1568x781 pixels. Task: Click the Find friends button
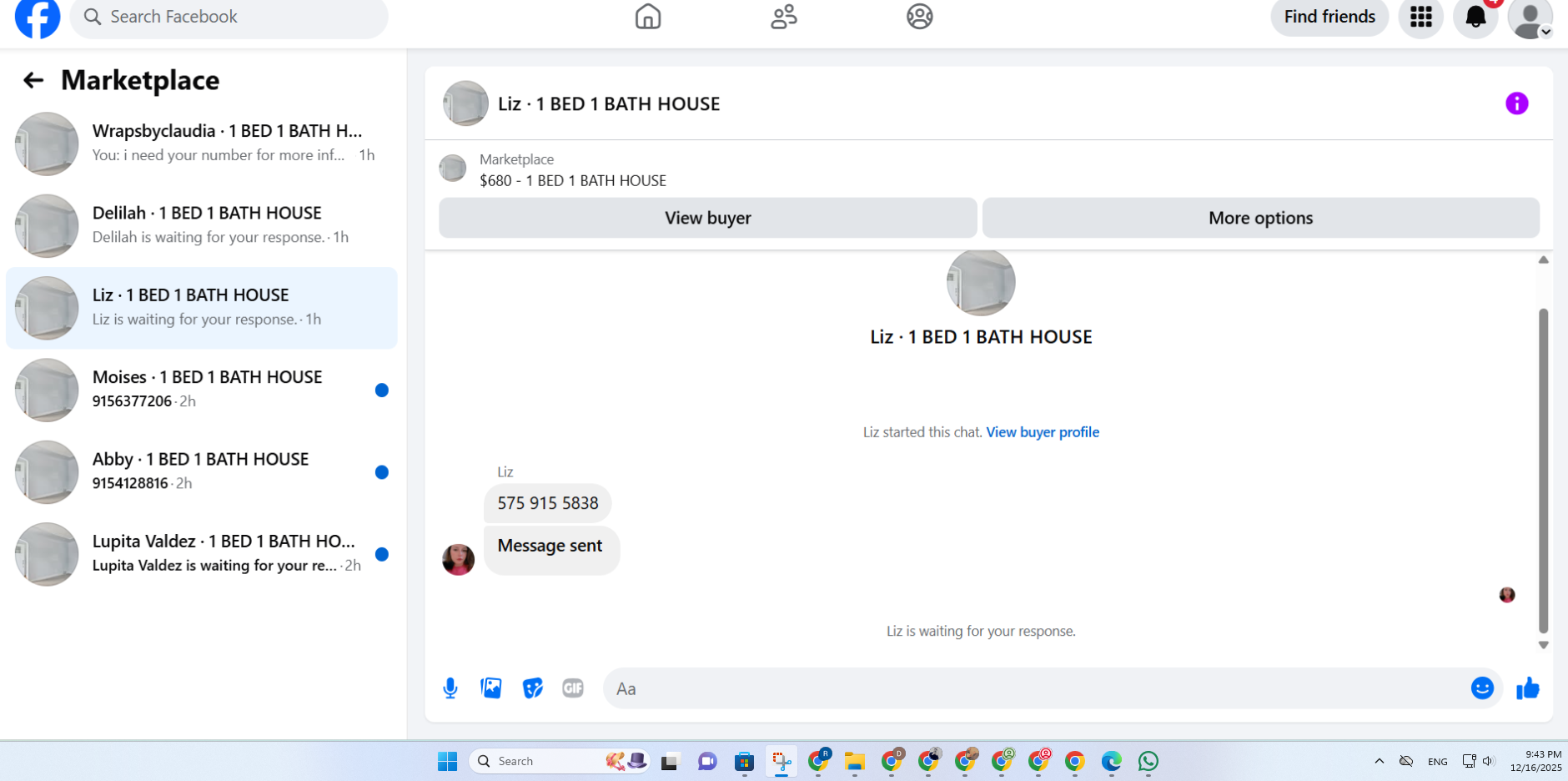point(1329,17)
